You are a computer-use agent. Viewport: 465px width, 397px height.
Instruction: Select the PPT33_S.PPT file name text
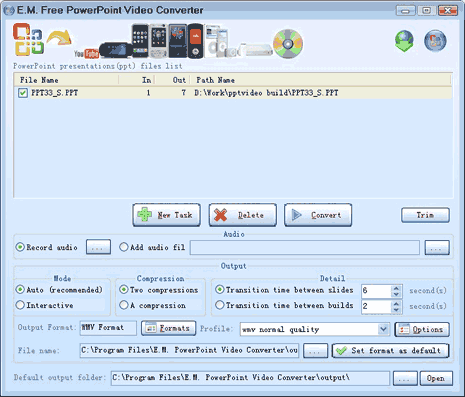[x=54, y=93]
